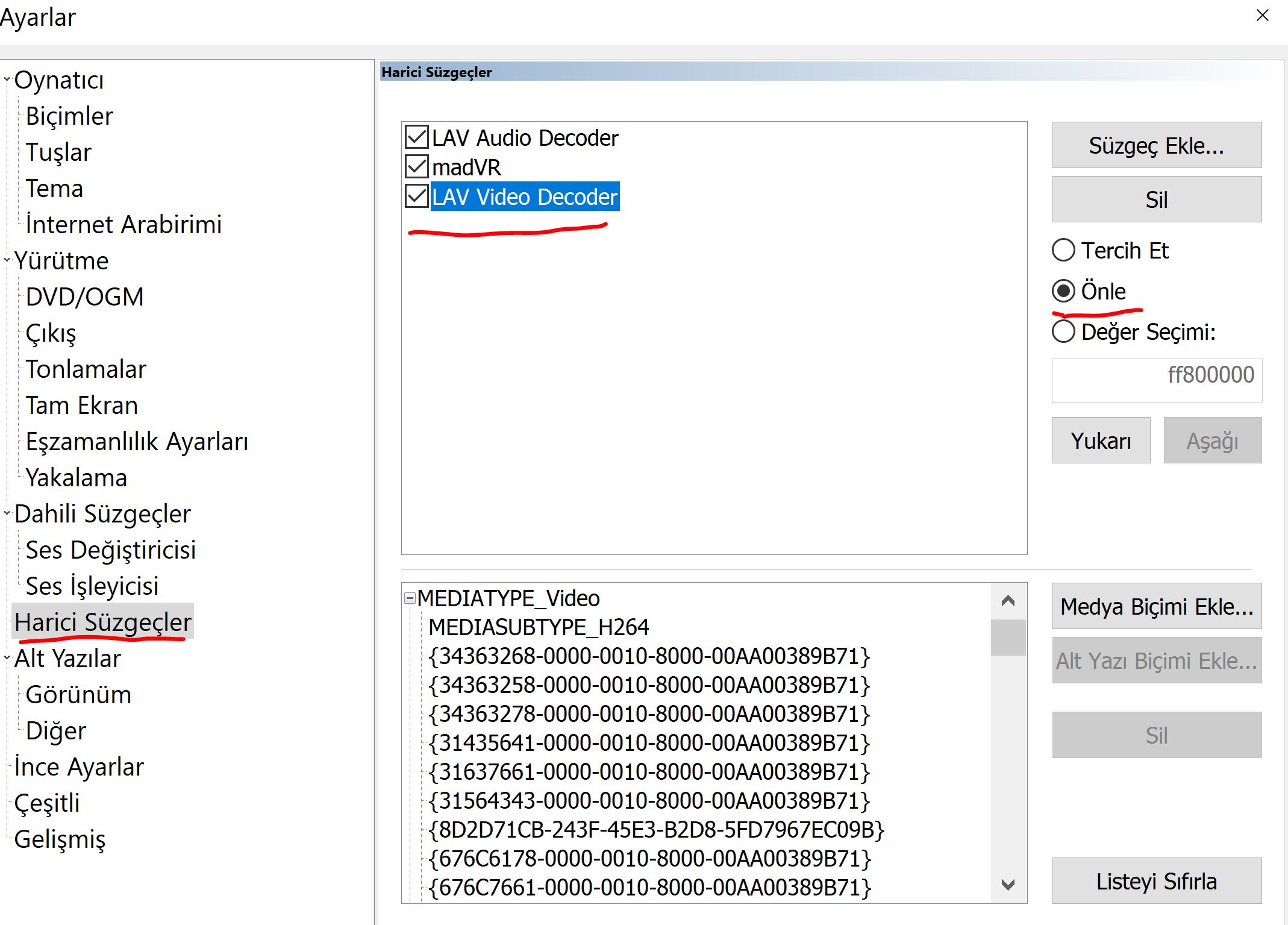Screen dimensions: 1288x925
Task: Select the {31564343-0000-0010-8000-00AA00389B71} entry
Action: (x=649, y=800)
